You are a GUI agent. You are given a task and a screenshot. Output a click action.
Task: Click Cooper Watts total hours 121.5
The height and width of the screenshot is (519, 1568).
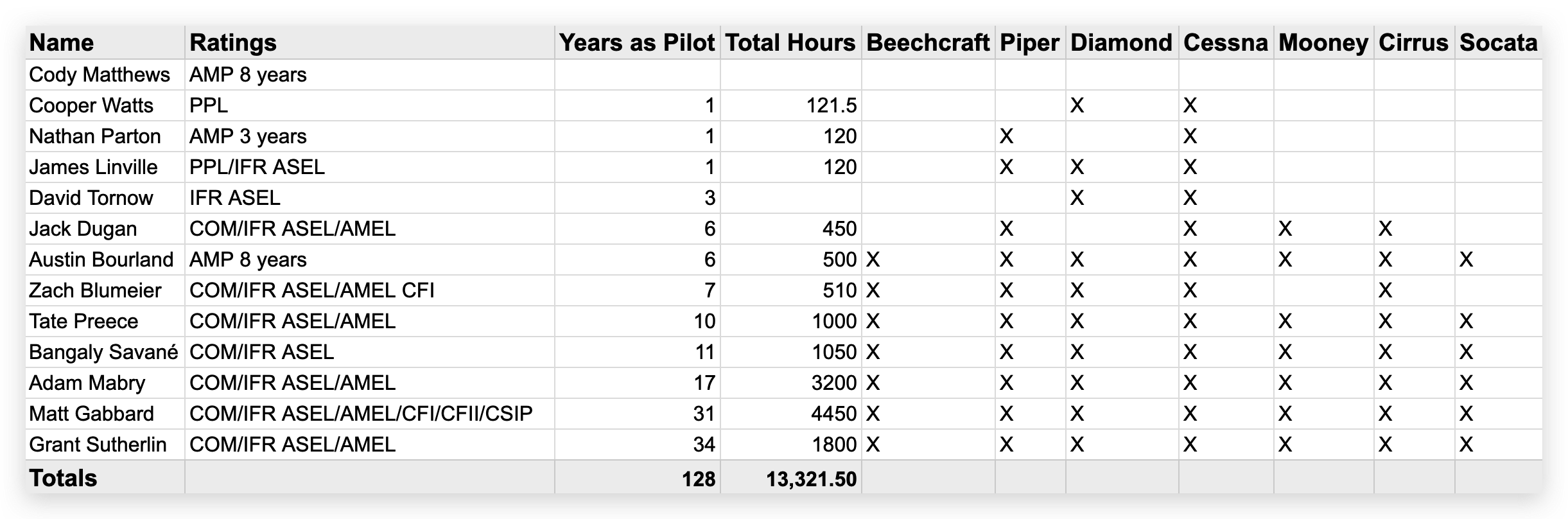tap(791, 105)
